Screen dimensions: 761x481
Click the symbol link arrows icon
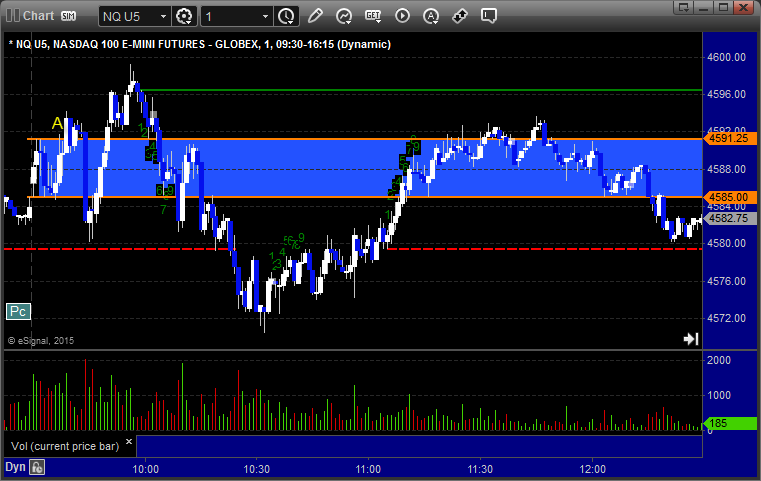(460, 16)
